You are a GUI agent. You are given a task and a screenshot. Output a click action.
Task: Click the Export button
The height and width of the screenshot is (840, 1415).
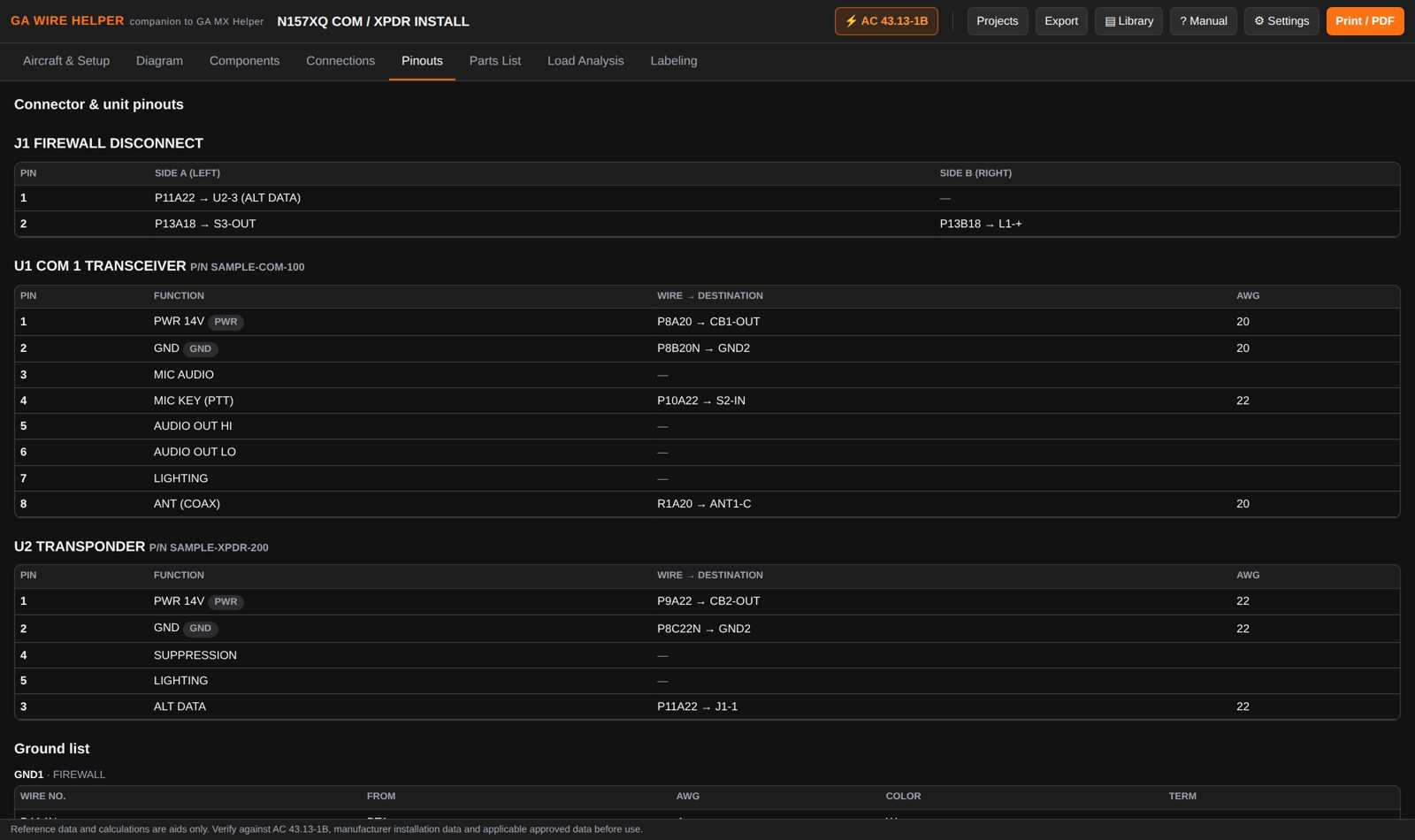[1061, 21]
